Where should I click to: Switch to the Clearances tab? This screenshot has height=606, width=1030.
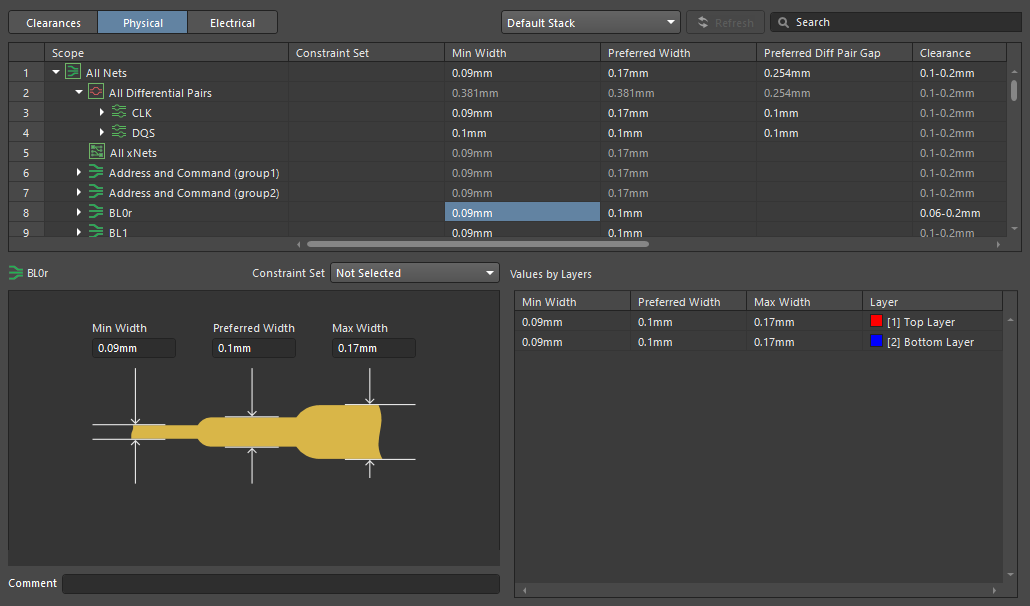(53, 23)
